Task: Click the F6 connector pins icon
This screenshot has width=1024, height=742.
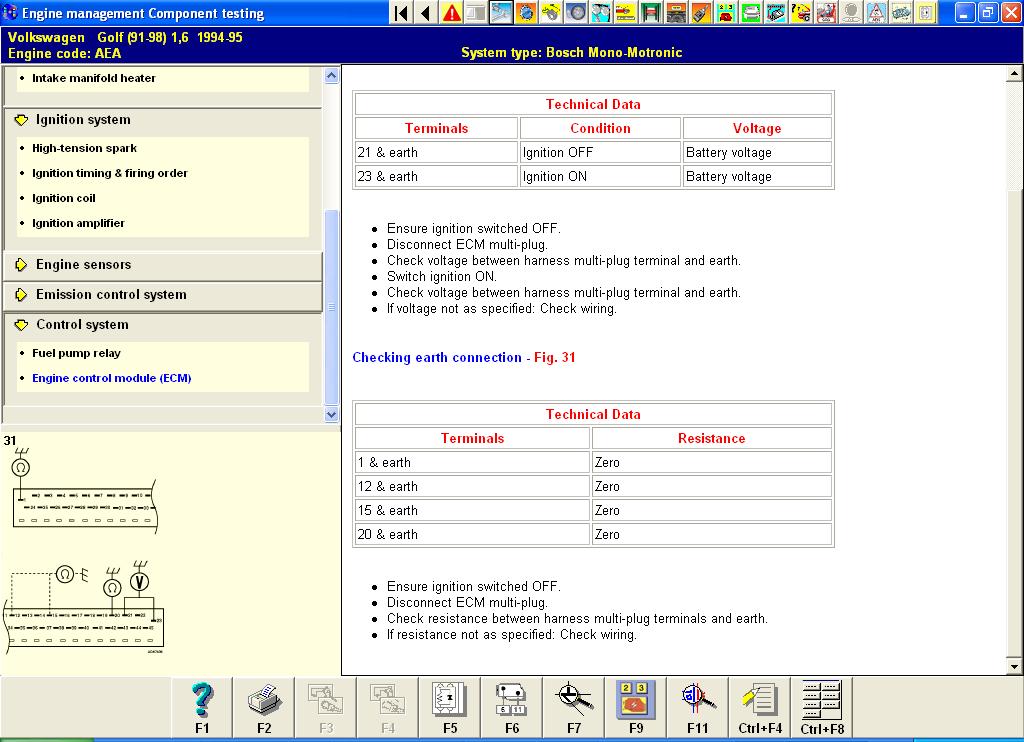Action: [512, 699]
